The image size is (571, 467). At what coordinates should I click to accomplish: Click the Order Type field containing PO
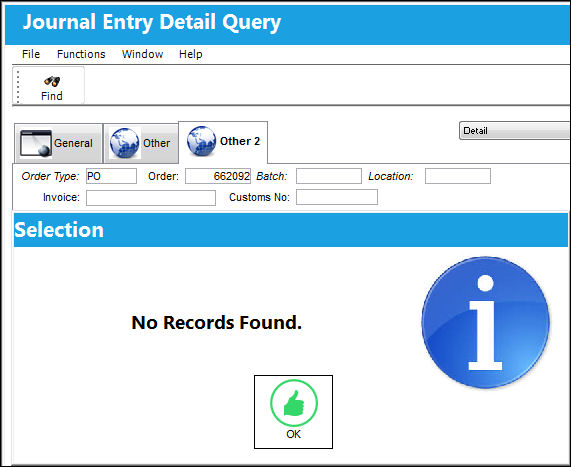coord(111,176)
